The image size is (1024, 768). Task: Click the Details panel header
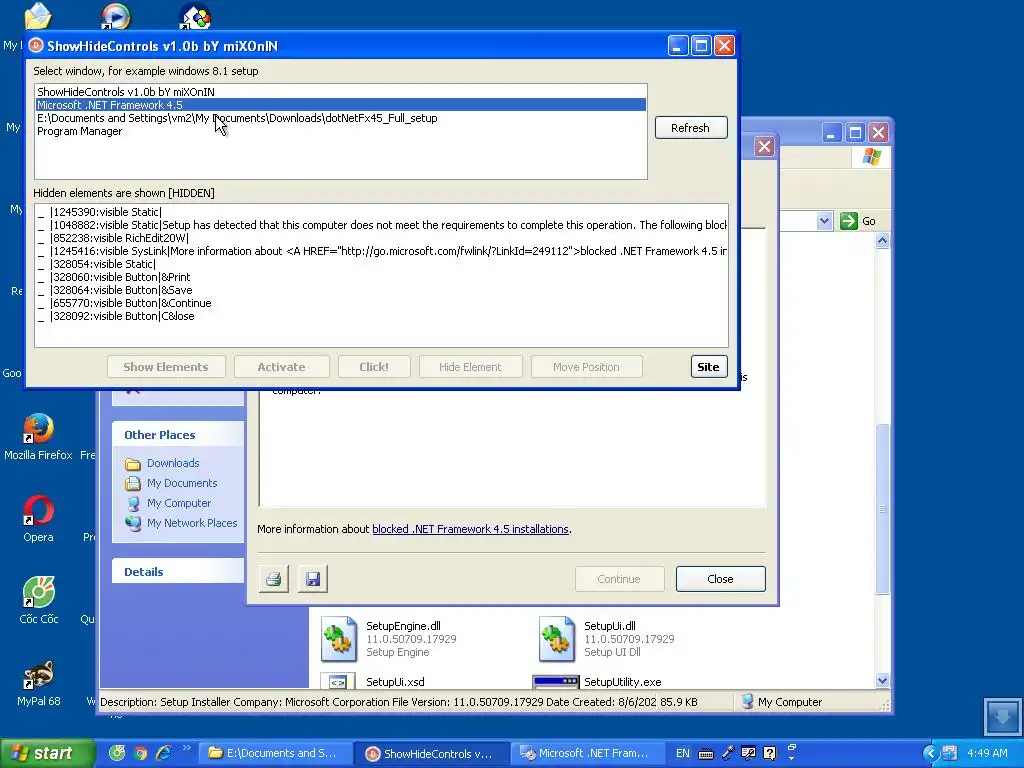(178, 571)
